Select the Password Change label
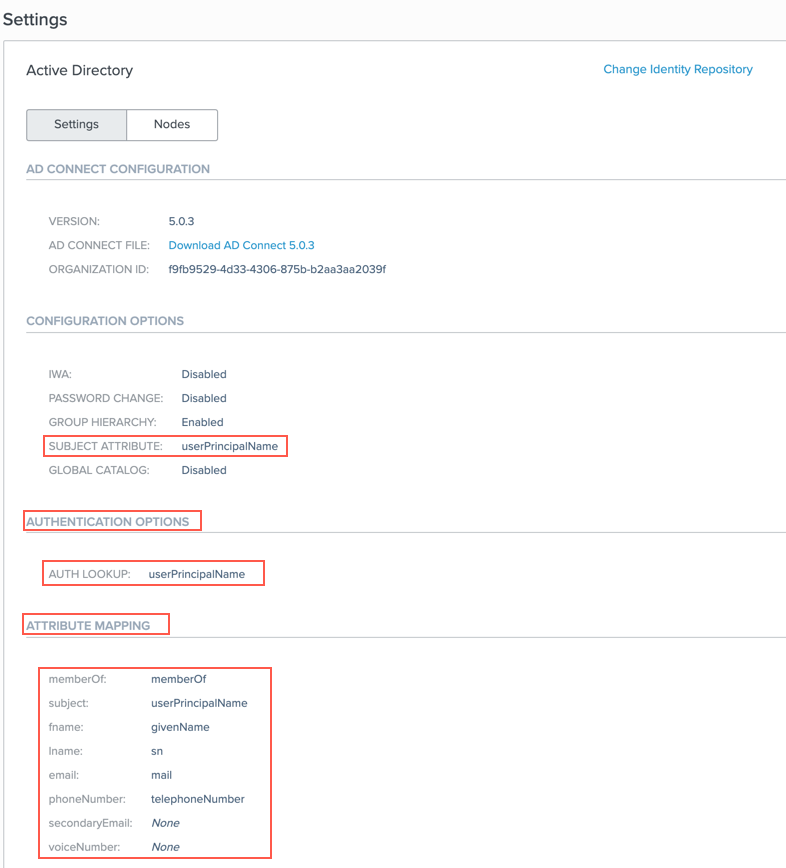This screenshot has width=786, height=868. point(105,398)
